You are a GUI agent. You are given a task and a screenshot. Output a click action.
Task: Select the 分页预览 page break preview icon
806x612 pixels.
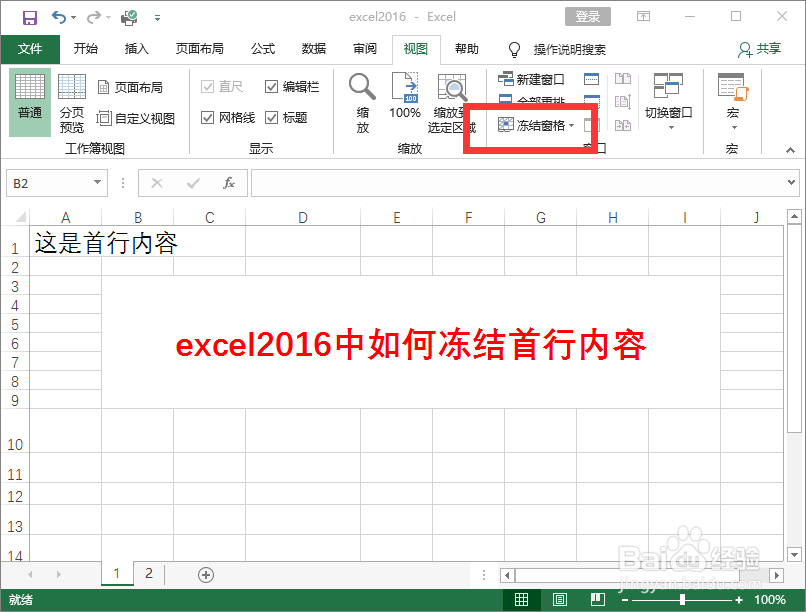[x=71, y=102]
